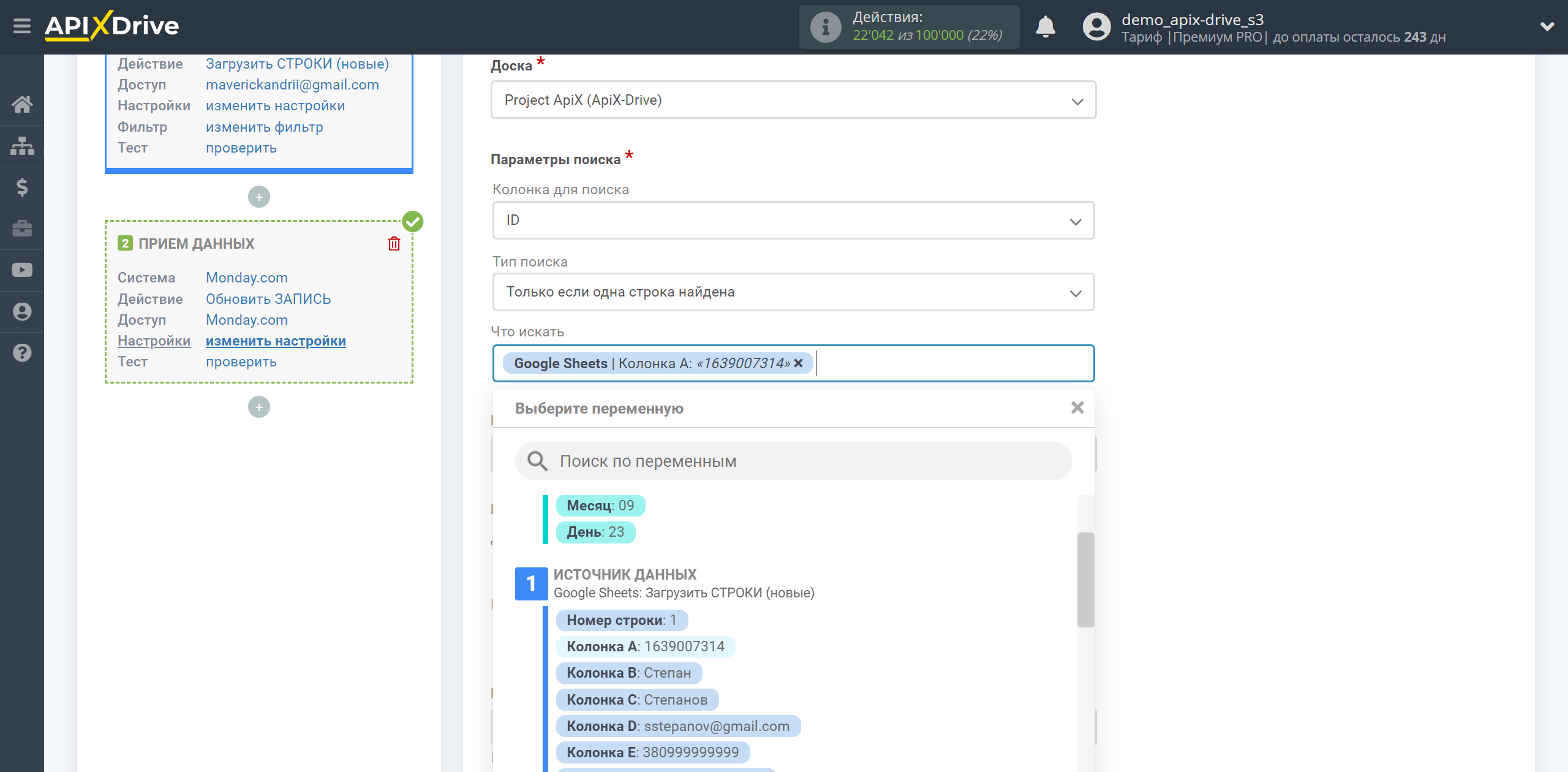Viewport: 1568px width, 772px height.
Task: Click maverickandrii@gmail.com access link
Action: tap(292, 85)
